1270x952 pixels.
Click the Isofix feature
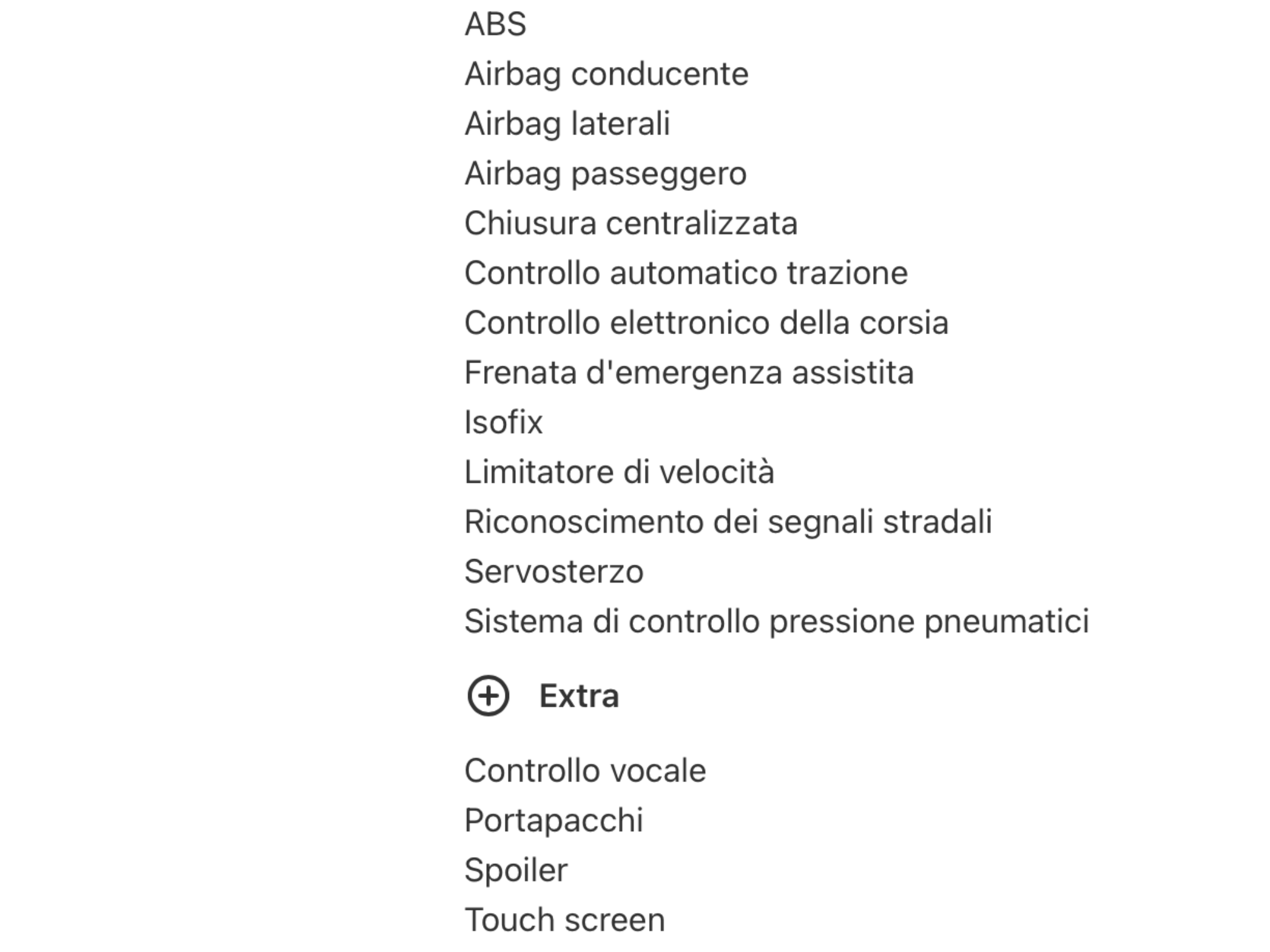(x=504, y=423)
